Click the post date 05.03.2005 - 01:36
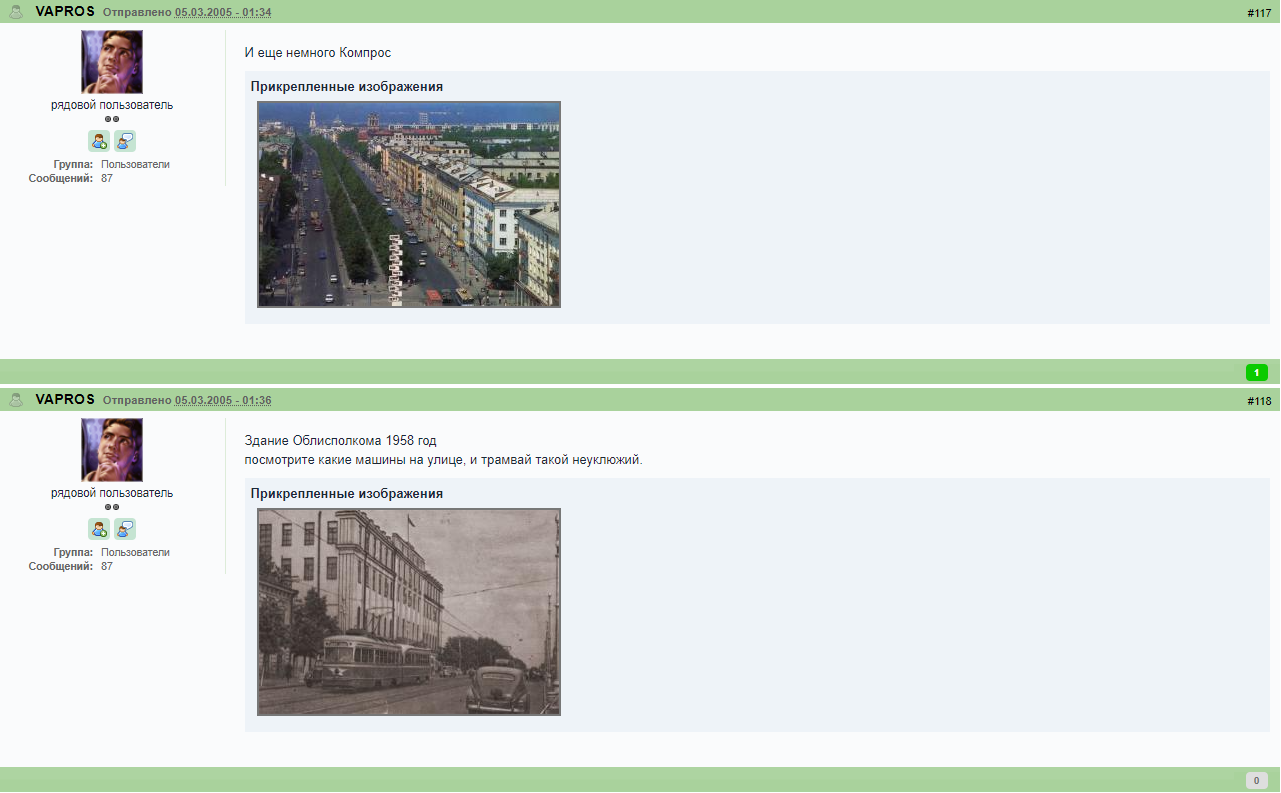1281x793 pixels. (x=223, y=400)
